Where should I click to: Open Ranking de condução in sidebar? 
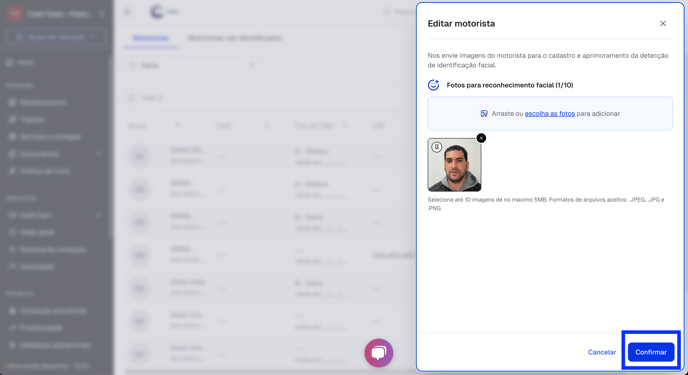[x=53, y=250]
